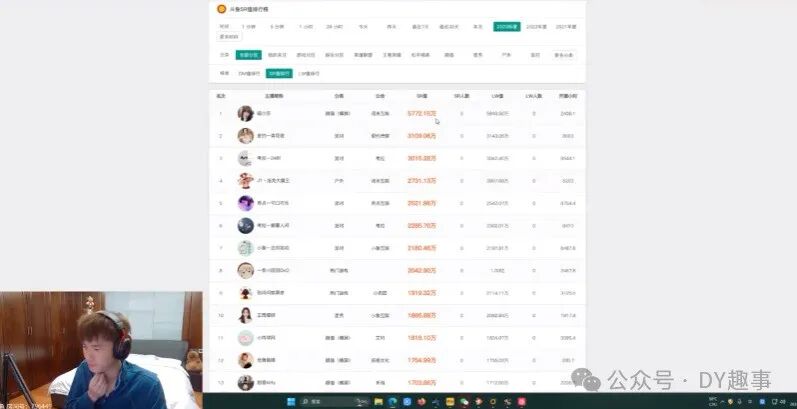This screenshot has width=797, height=409.
Task: Open the avatar in the 1794.99万 row
Action: click(246, 360)
